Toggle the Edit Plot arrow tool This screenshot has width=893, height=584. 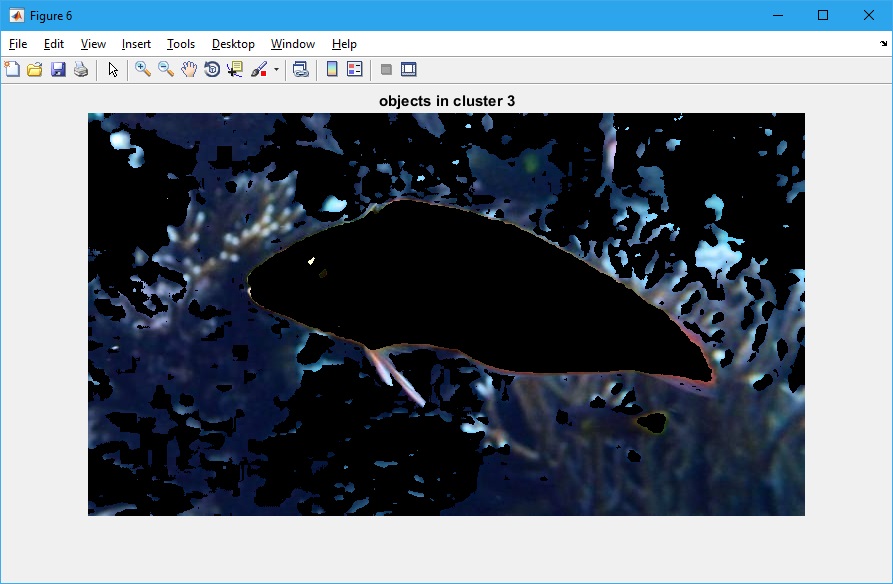113,69
